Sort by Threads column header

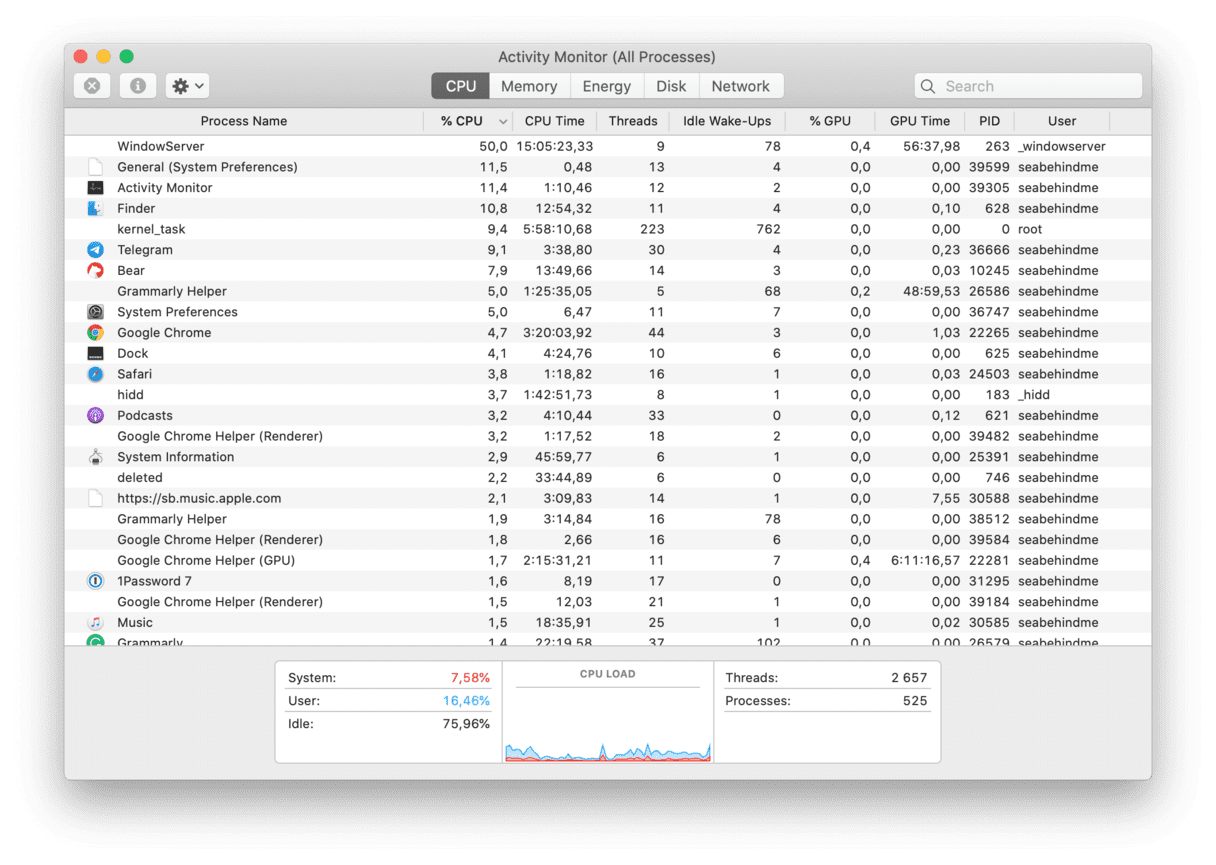pyautogui.click(x=633, y=121)
